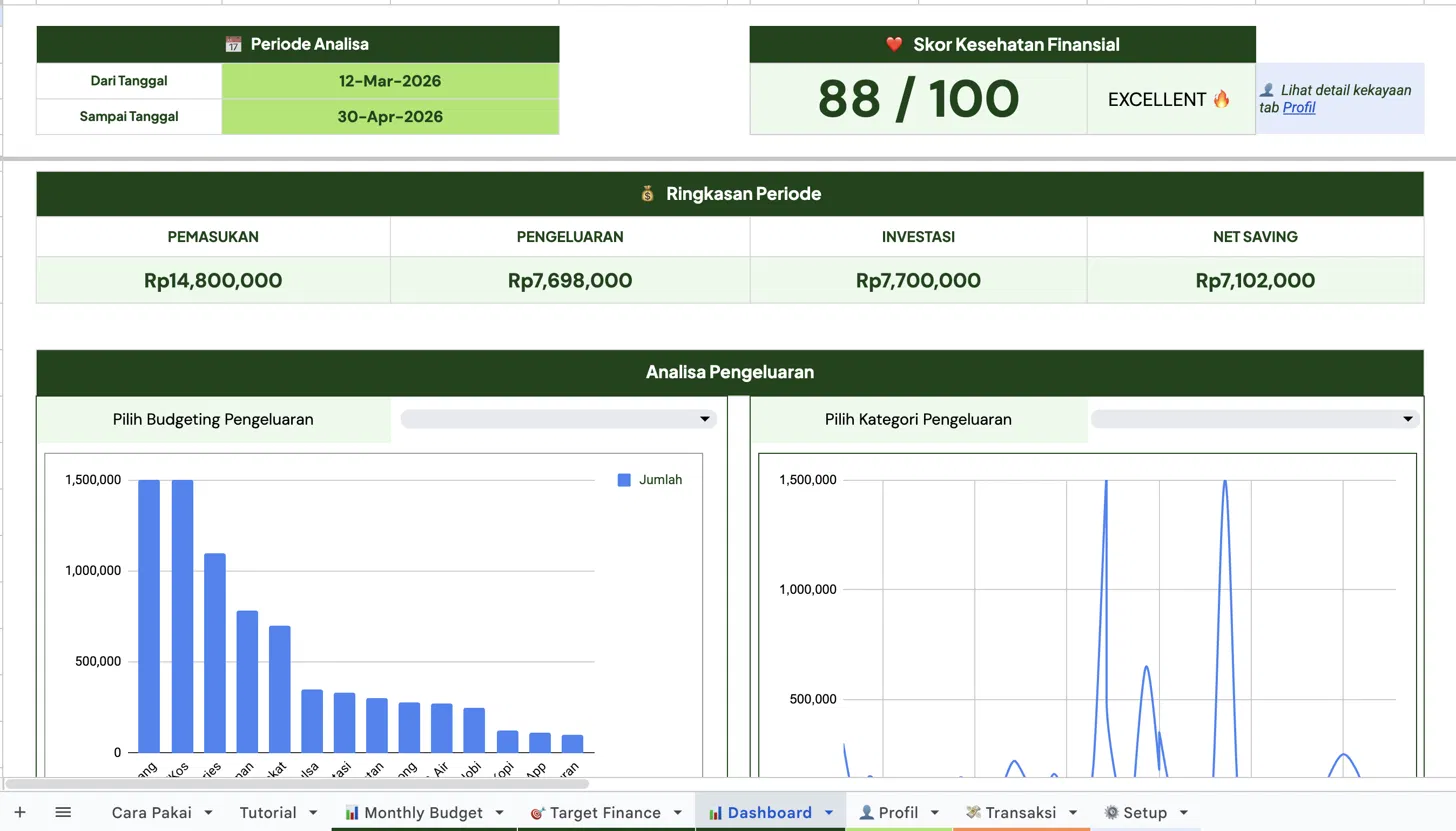The width and height of the screenshot is (1456, 831).
Task: Switch to the Setup sheet tab
Action: 1144,813
